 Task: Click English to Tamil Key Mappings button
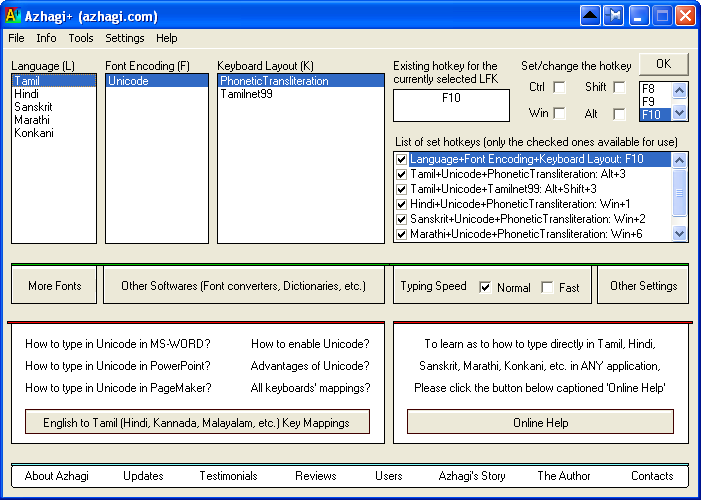pyautogui.click(x=197, y=422)
